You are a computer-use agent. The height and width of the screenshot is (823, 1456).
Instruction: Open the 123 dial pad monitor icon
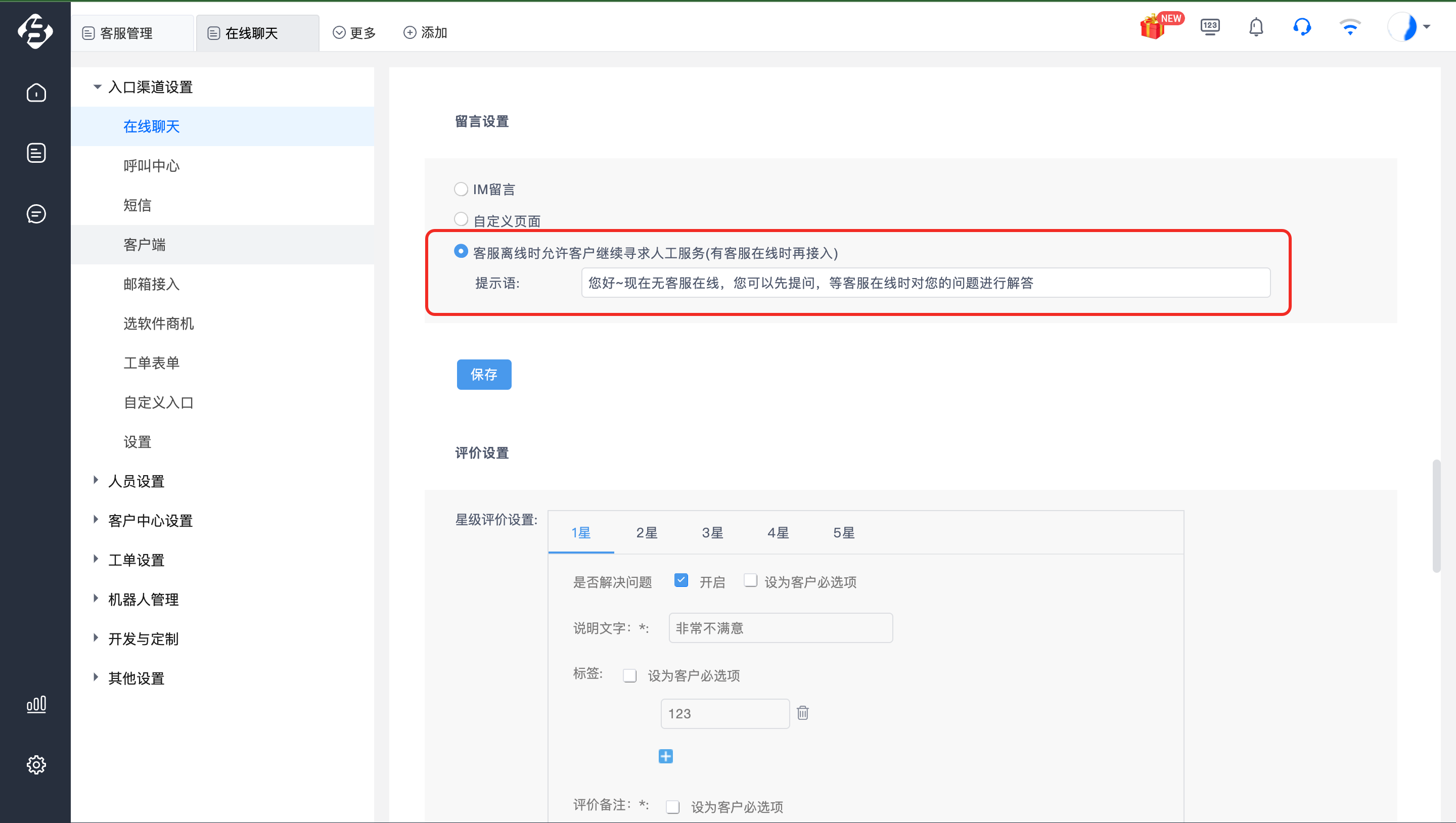[1210, 27]
